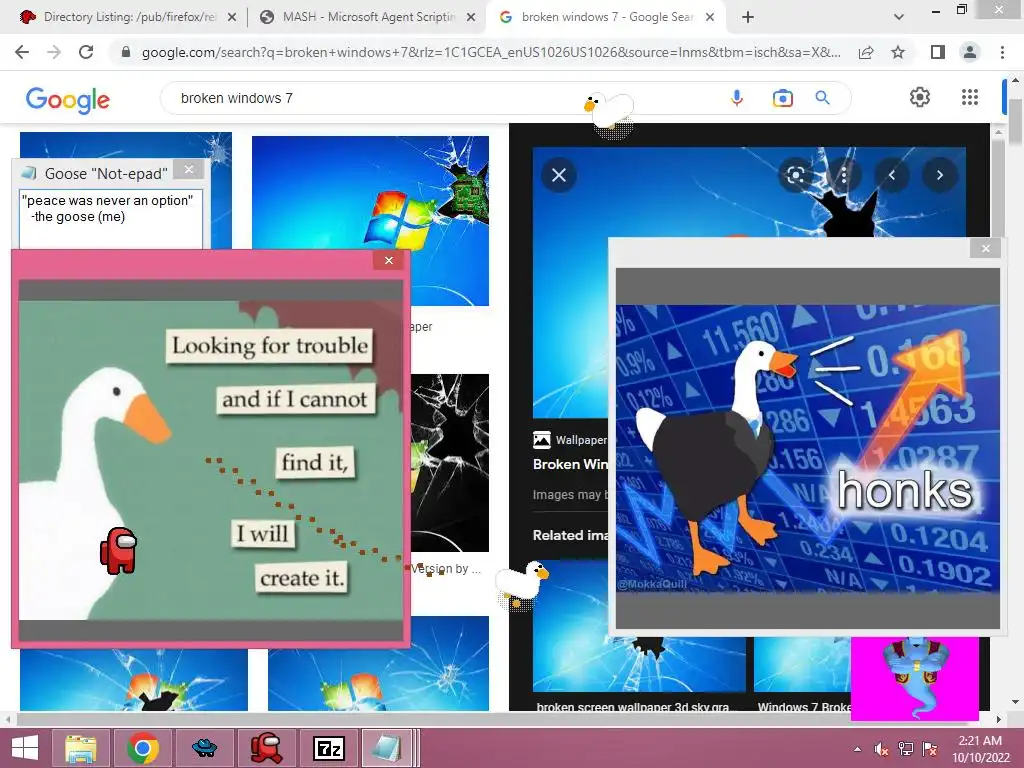
Task: Open a new browser tab
Action: click(748, 17)
